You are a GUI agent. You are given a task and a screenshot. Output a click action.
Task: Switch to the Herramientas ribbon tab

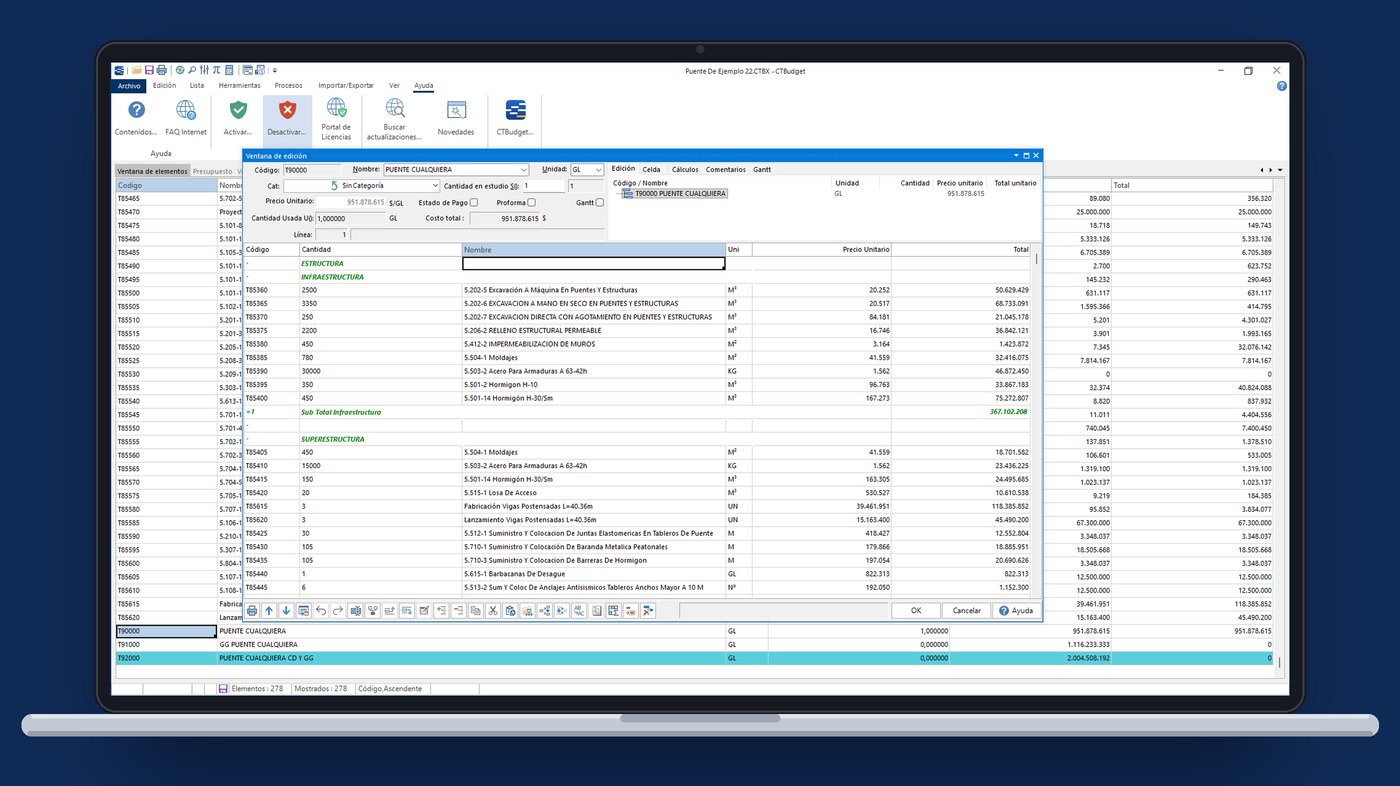pos(239,86)
